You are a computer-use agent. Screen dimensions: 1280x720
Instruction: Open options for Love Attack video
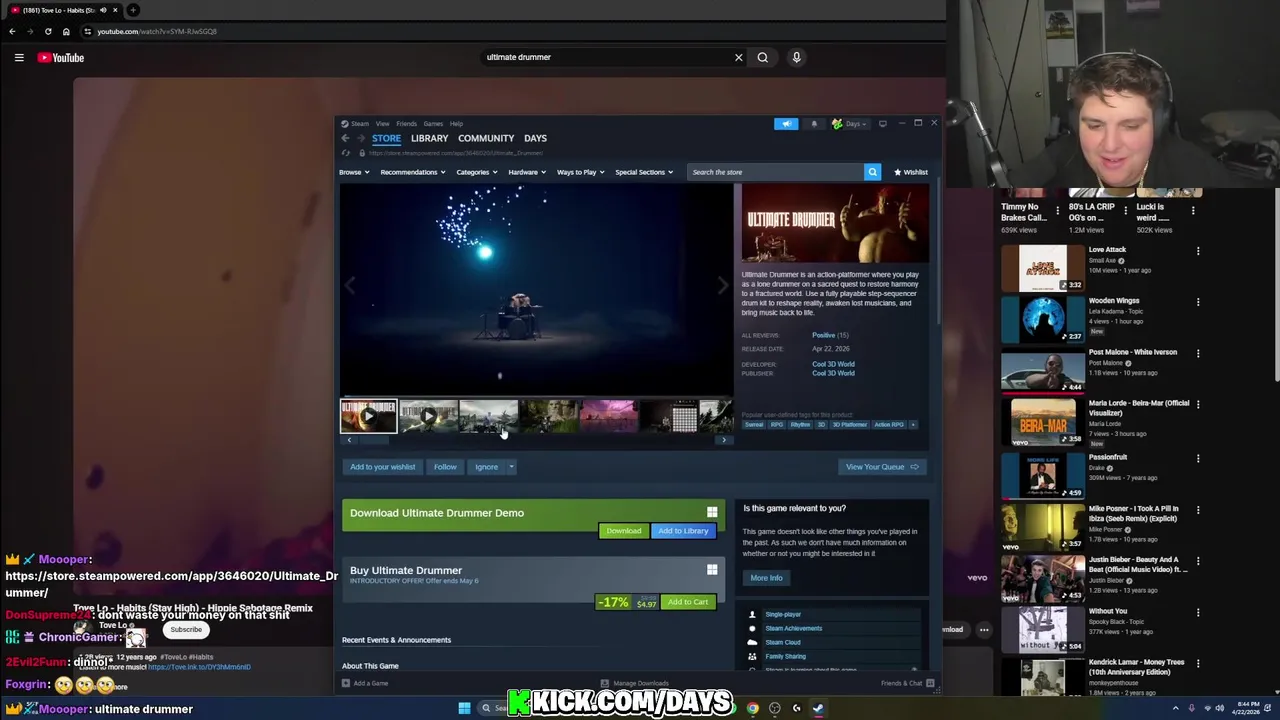tap(1198, 251)
